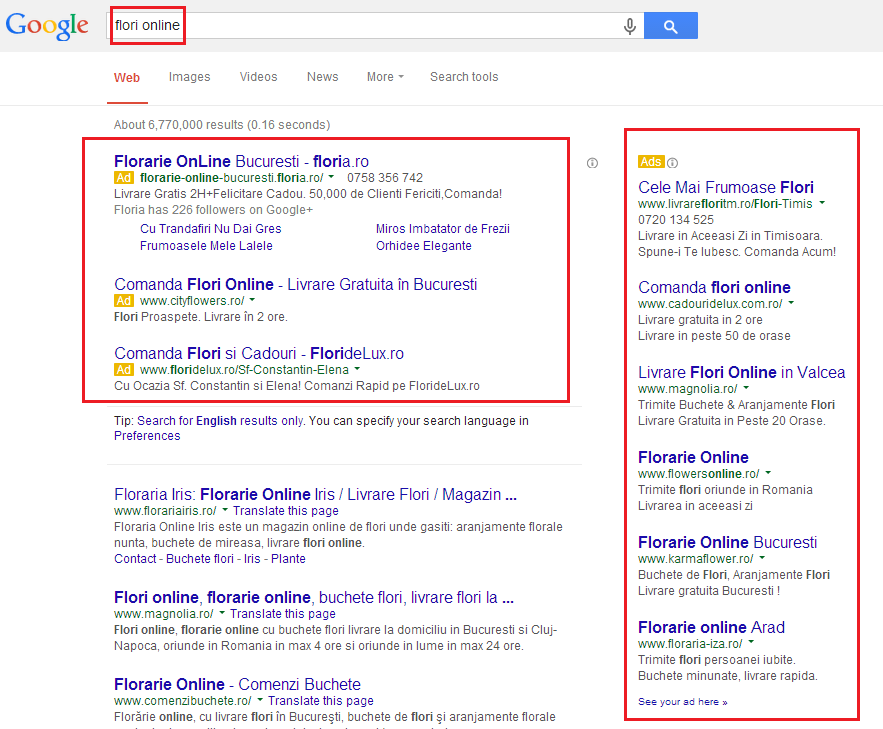The image size is (883, 729).
Task: Expand dropdown arrow beside www.flowersonline.ro URL
Action: point(768,473)
